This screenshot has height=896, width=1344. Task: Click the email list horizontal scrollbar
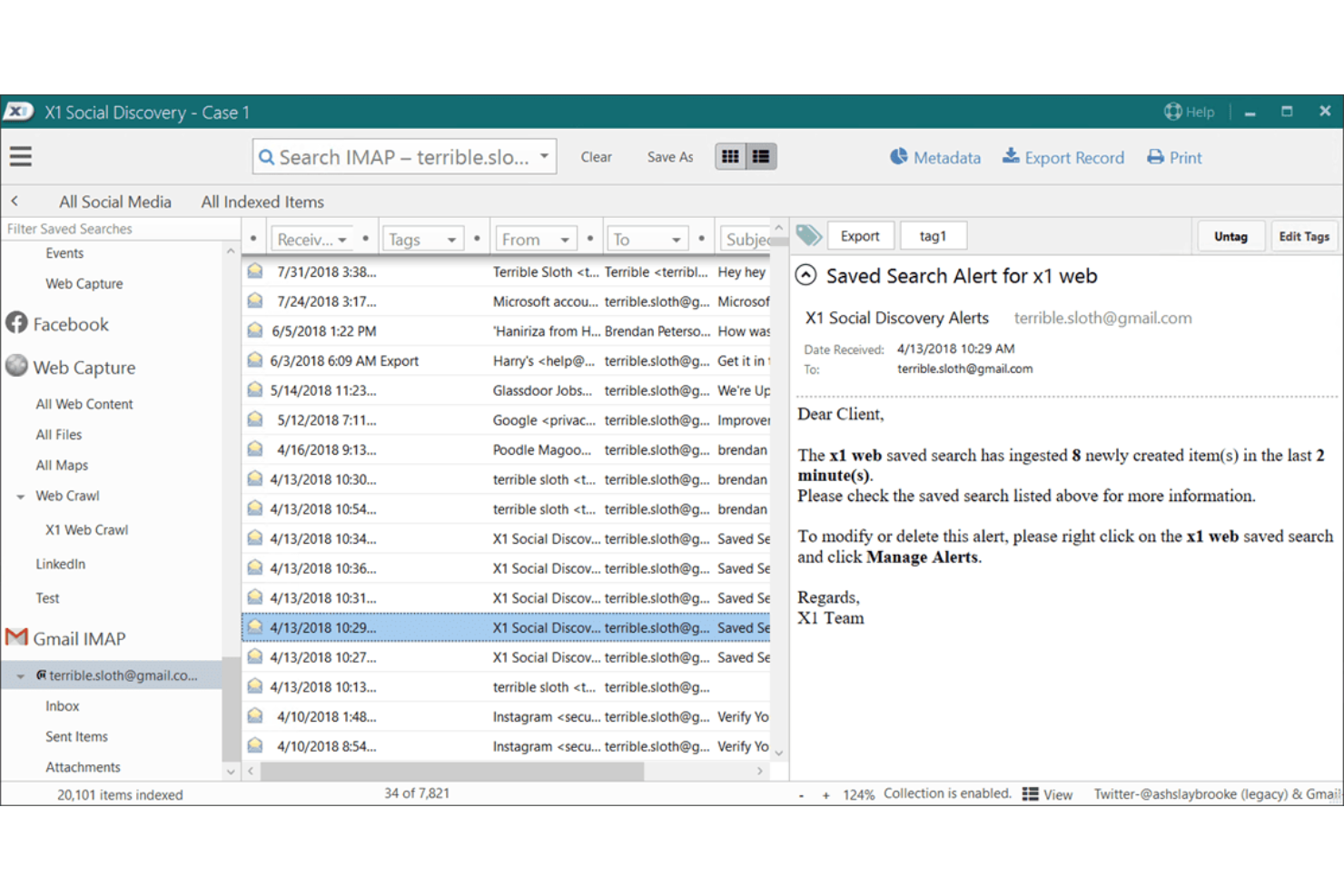[x=452, y=771]
